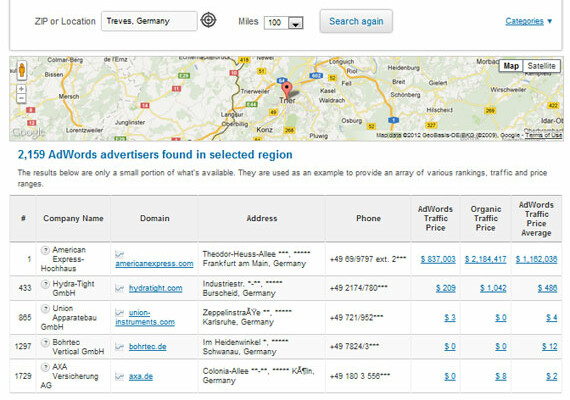Switch map to Satellite view
The width and height of the screenshot is (570, 400).
[x=541, y=66]
